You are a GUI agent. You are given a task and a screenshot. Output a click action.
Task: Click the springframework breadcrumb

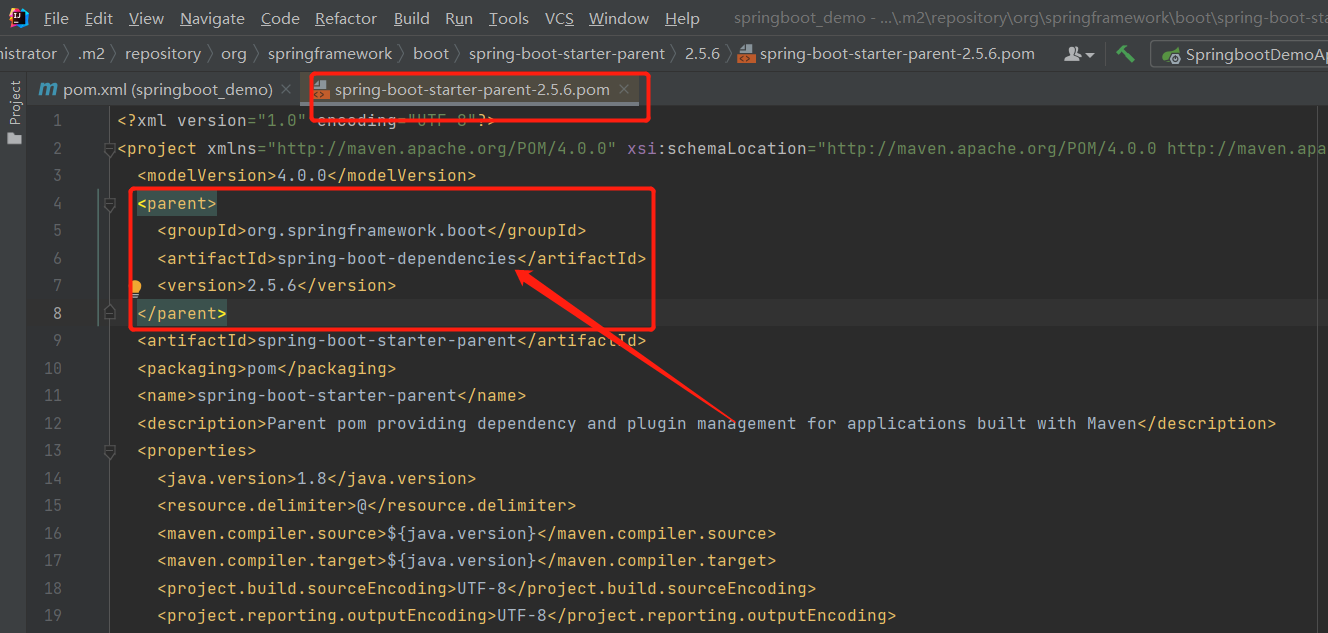tap(330, 54)
